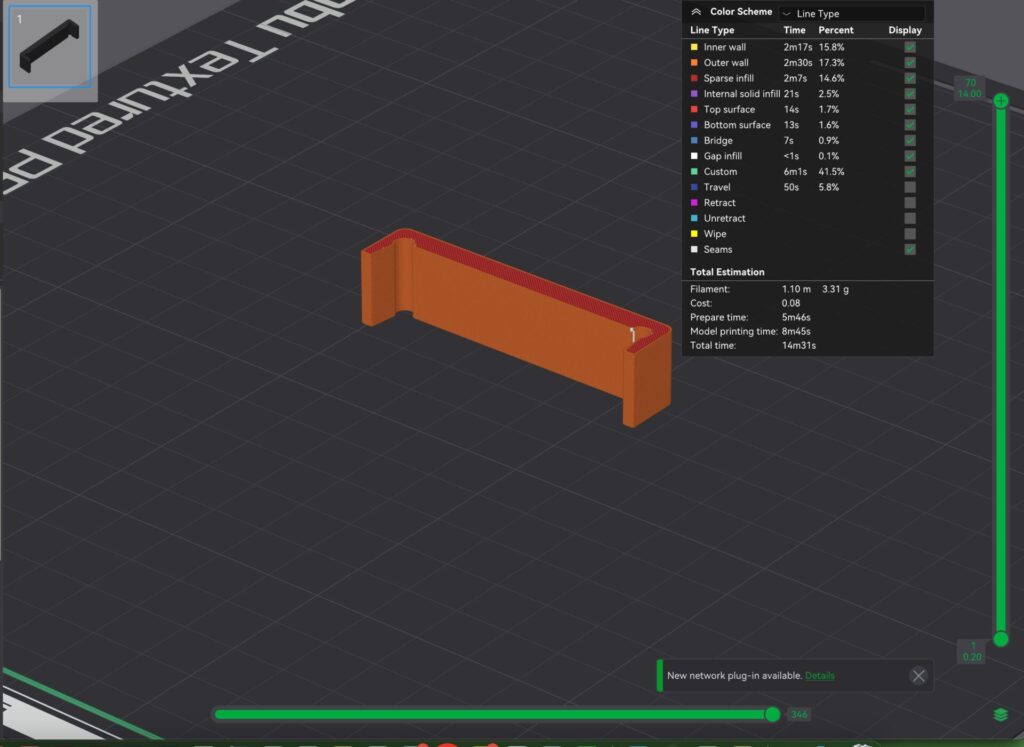This screenshot has width=1024, height=747.
Task: Click the plus icon on layer slider top
Action: (x=1000, y=101)
